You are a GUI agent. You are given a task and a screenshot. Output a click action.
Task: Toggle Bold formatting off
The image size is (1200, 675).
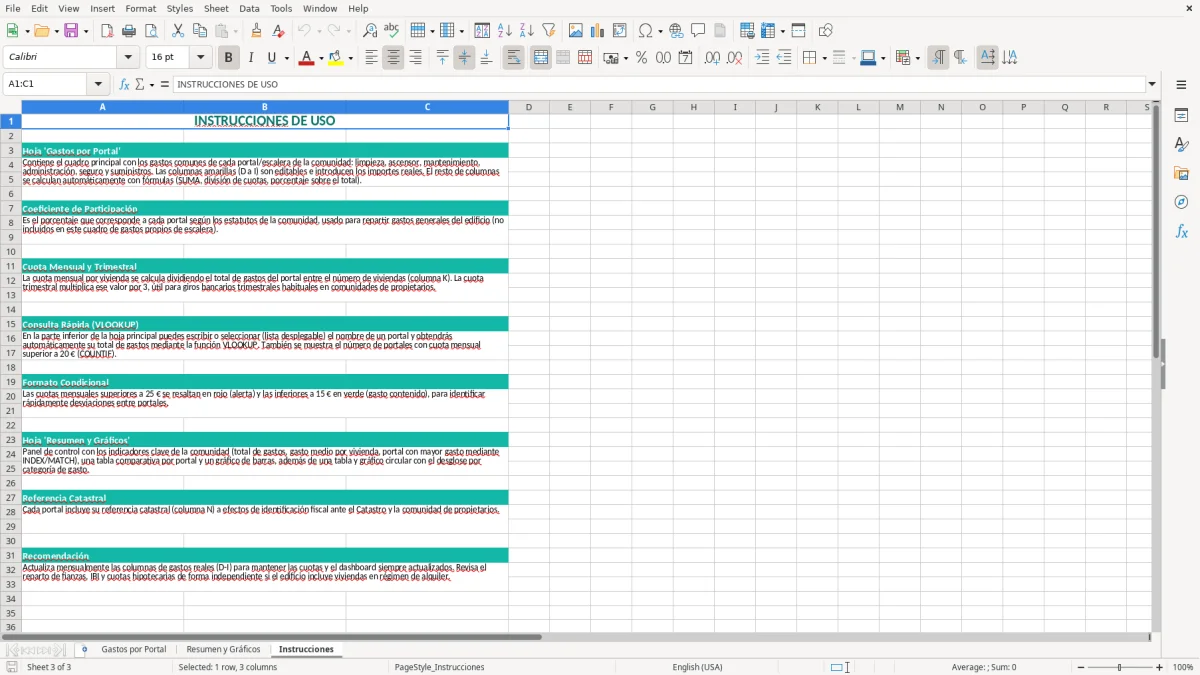point(228,58)
